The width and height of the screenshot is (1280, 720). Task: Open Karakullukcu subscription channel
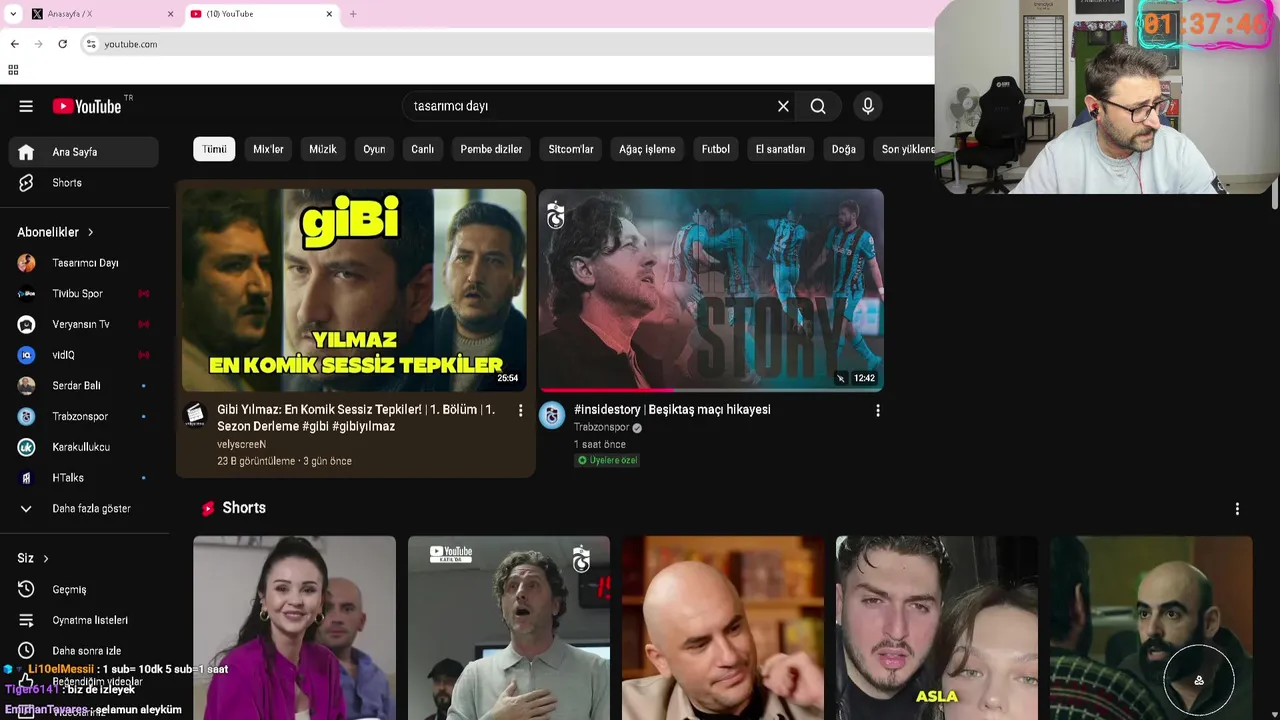(x=84, y=447)
